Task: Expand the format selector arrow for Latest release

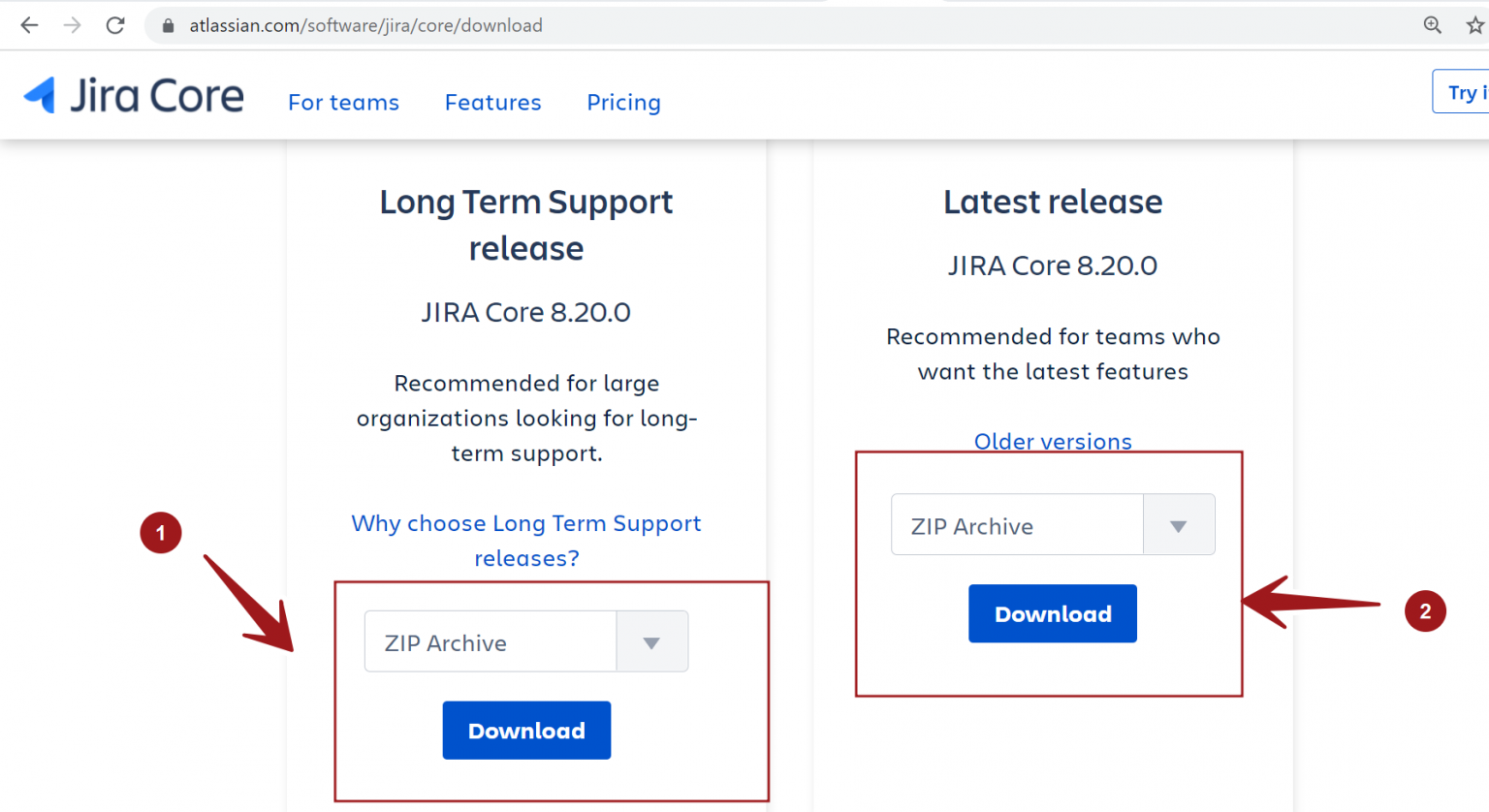Action: click(1179, 524)
